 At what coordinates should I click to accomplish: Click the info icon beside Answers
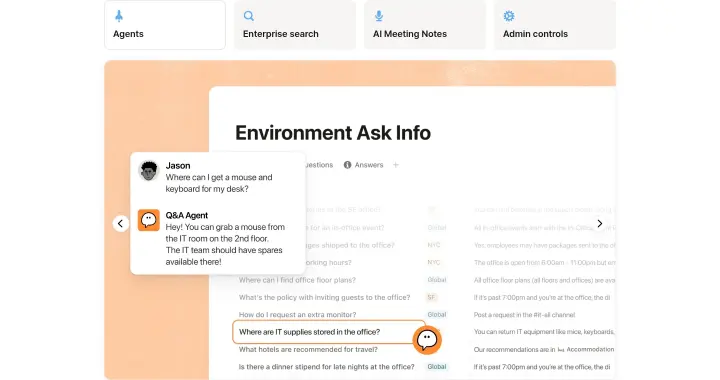(348, 165)
